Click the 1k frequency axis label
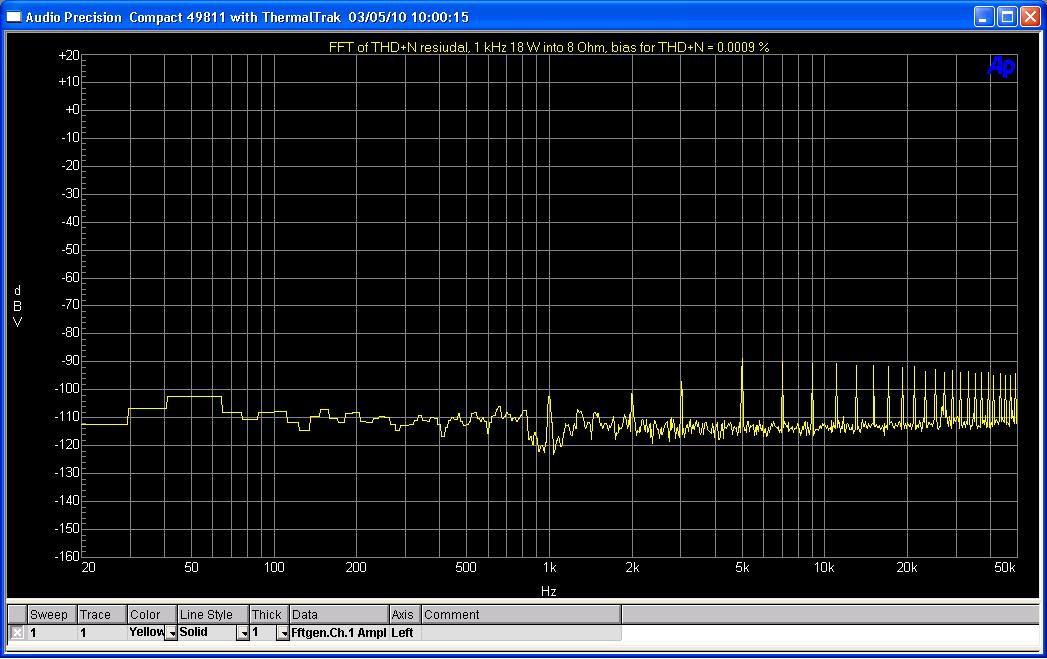 click(549, 568)
